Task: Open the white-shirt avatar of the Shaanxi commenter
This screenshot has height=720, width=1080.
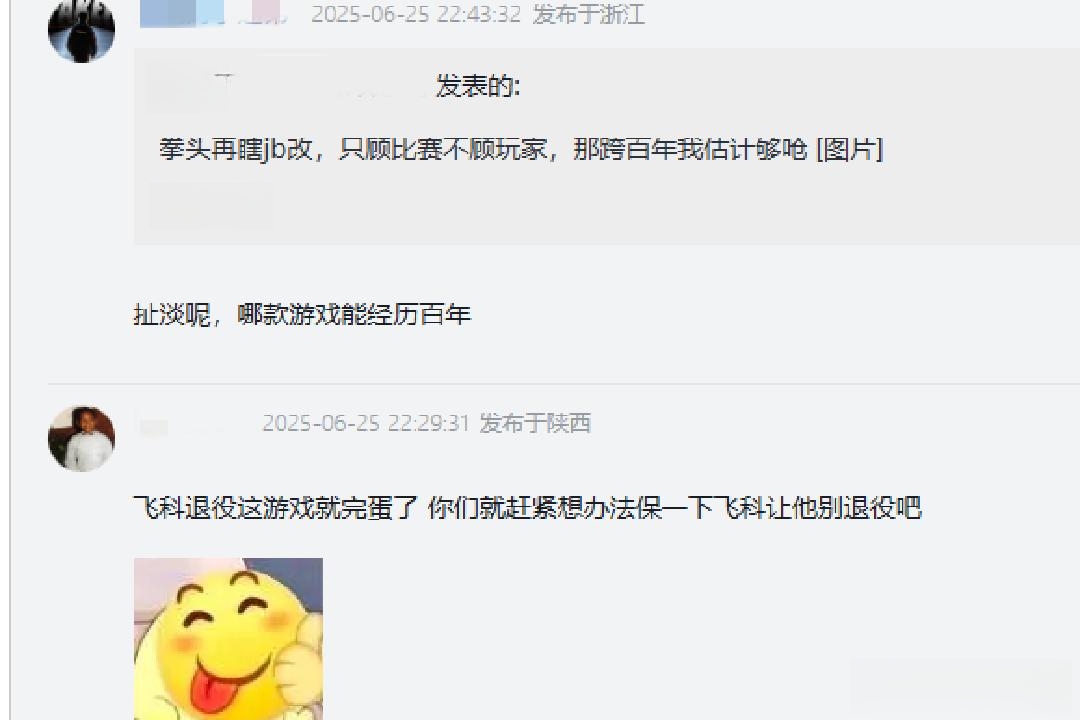Action: [81, 438]
